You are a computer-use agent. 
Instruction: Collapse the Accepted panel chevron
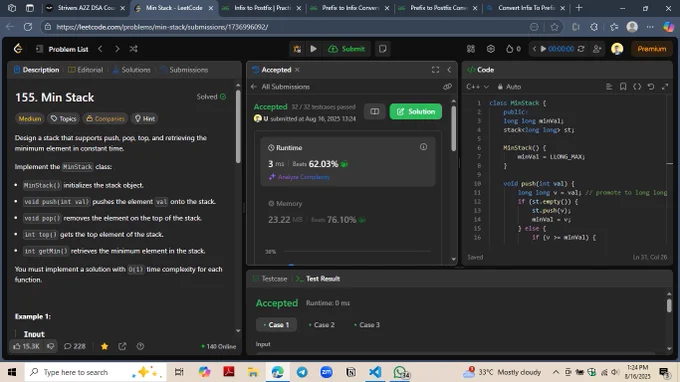pos(449,70)
